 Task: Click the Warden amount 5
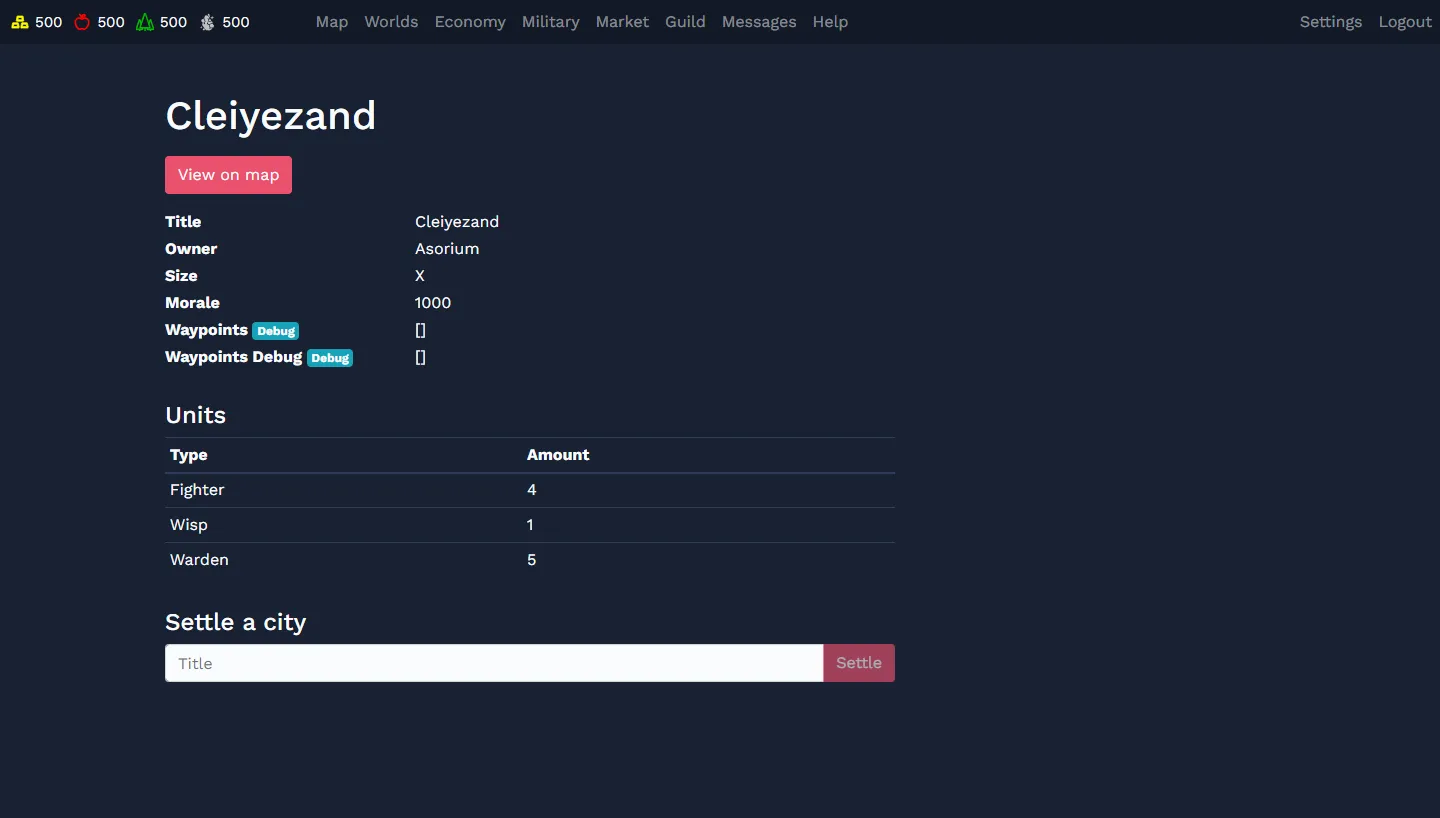[x=532, y=560]
